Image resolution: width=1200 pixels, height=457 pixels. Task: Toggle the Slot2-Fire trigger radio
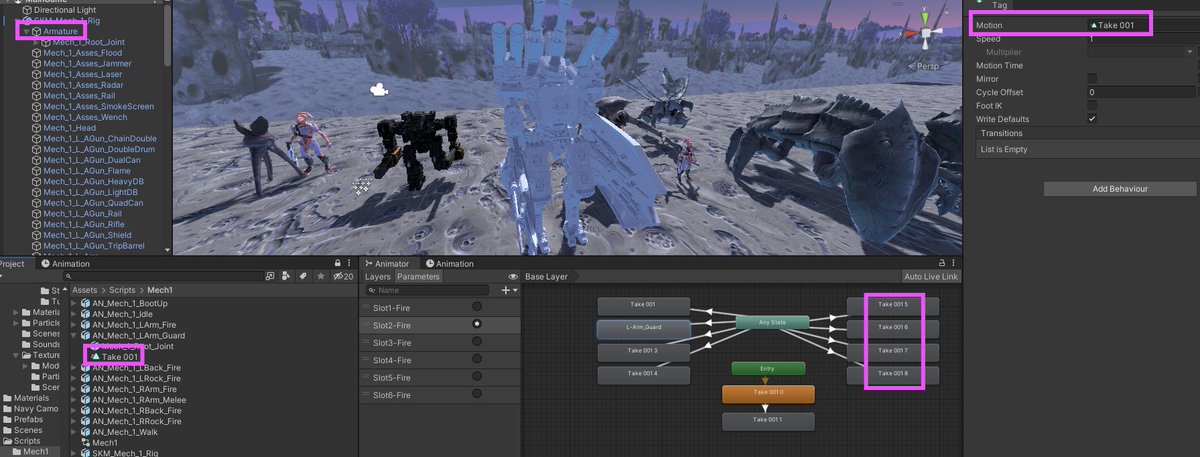[x=477, y=324]
